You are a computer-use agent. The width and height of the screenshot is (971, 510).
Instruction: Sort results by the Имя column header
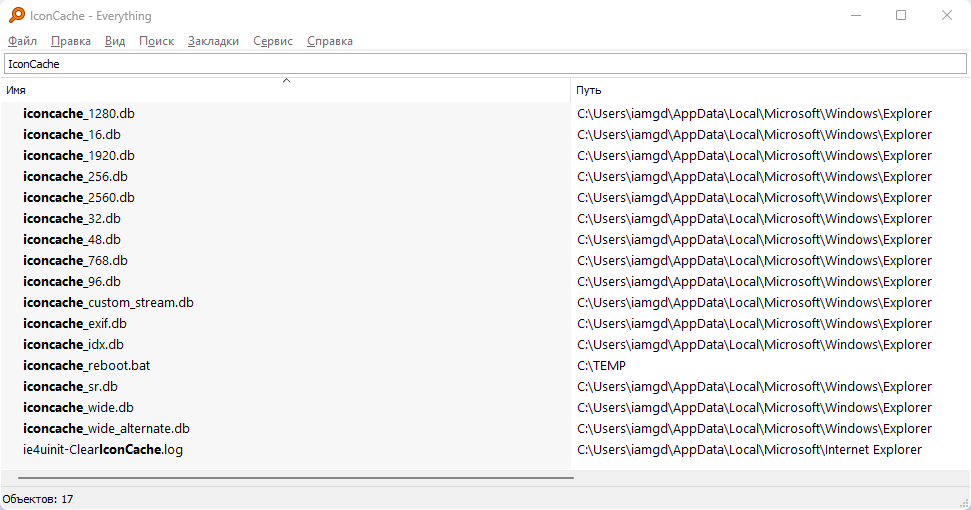(x=200, y=90)
